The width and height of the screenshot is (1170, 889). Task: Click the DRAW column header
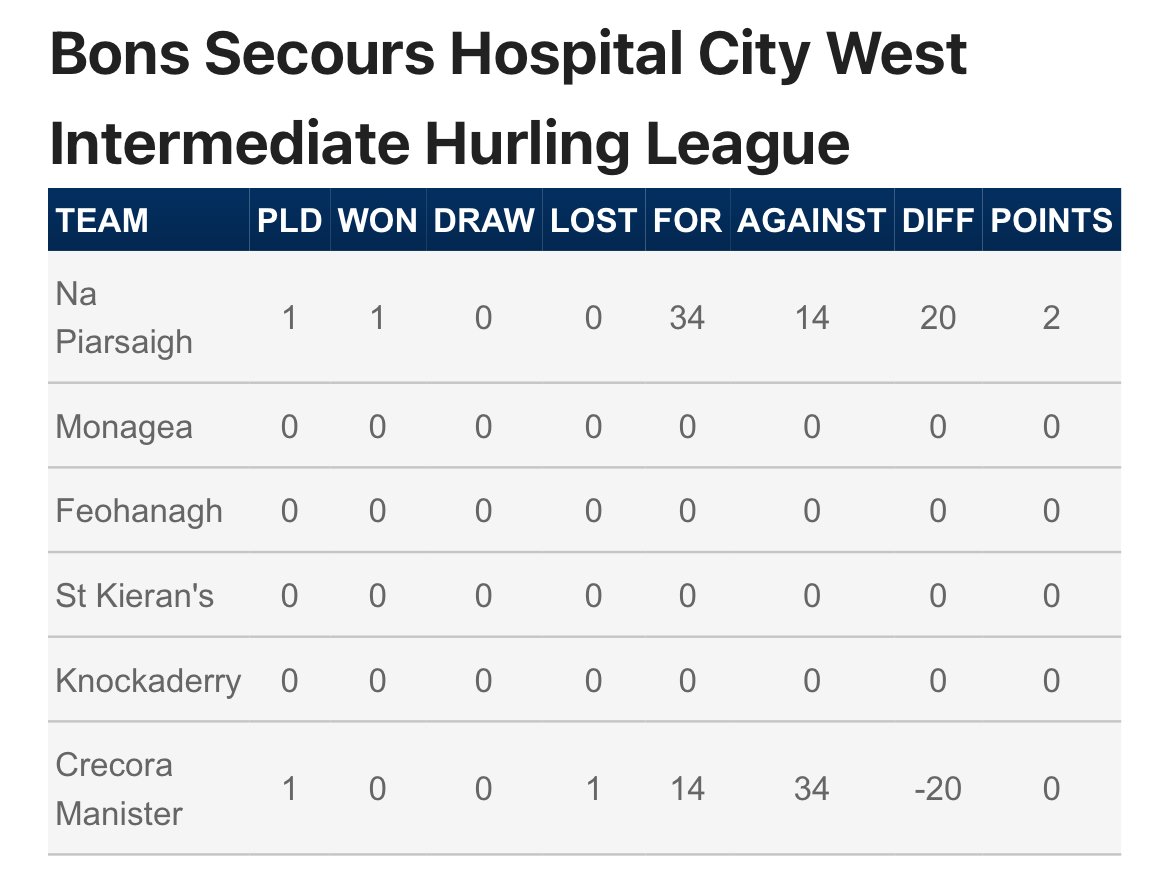pos(484,221)
